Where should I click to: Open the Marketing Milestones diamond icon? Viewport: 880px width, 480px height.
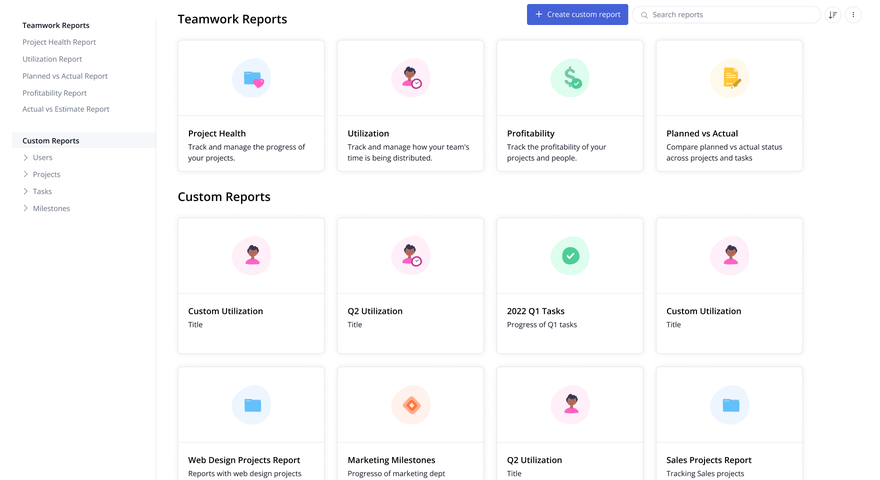click(x=411, y=405)
